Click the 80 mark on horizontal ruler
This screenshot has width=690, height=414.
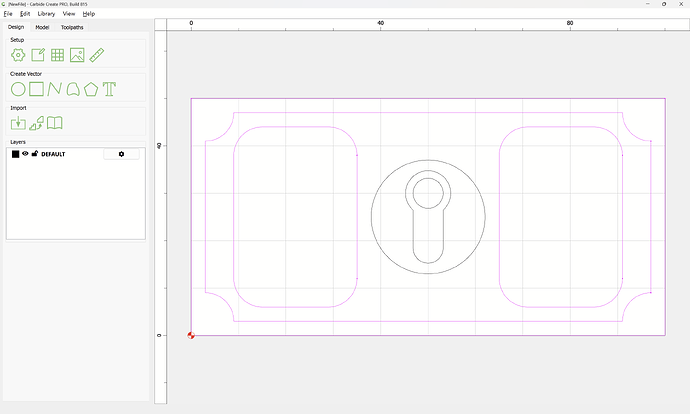coord(570,23)
